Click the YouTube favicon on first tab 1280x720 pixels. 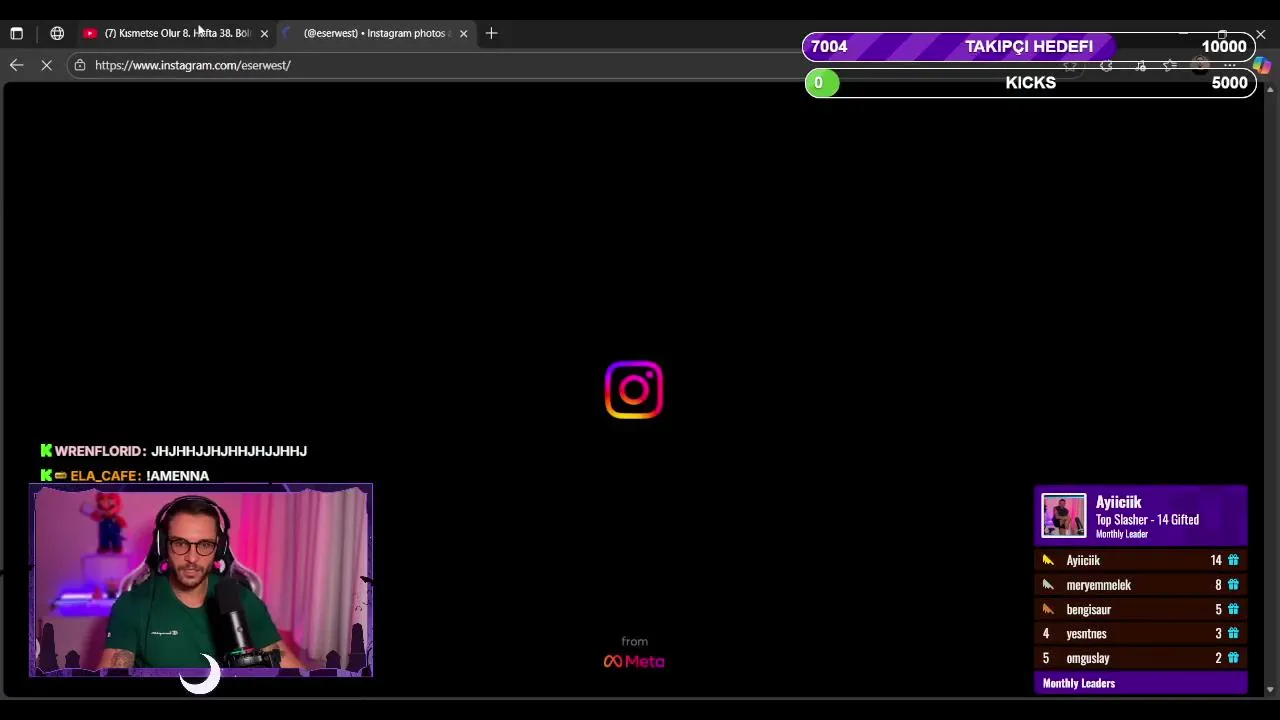click(x=90, y=33)
